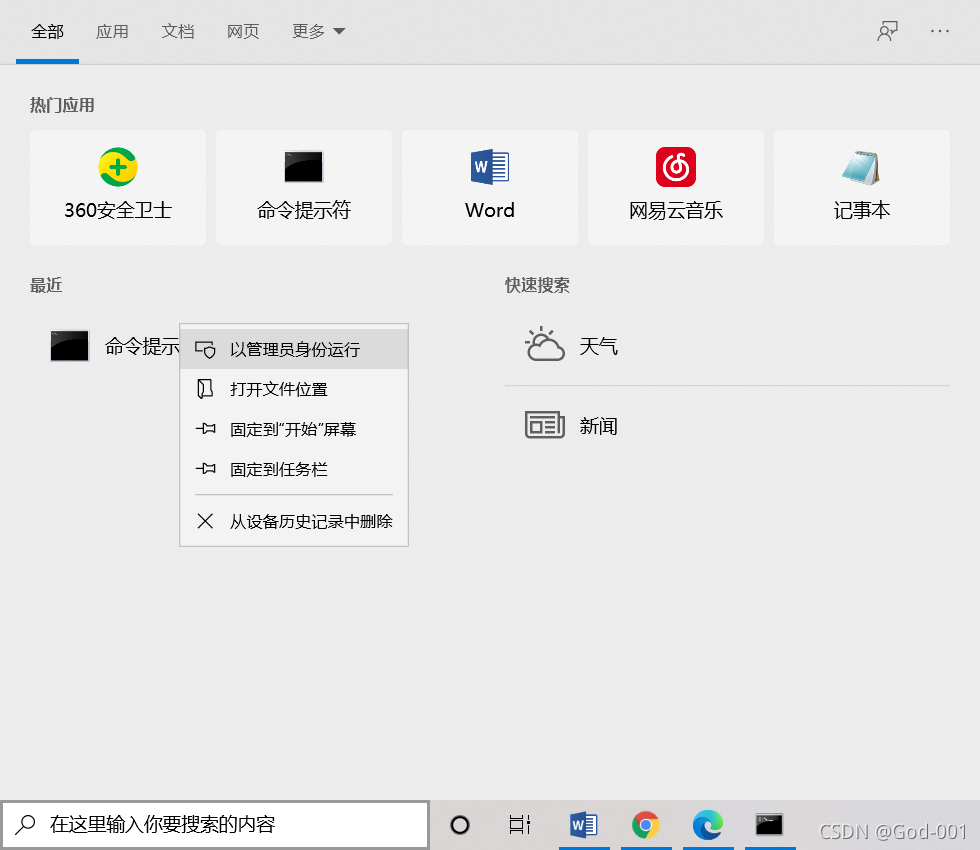Choose 从设备历史记录中删除
This screenshot has width=980, height=850.
[x=294, y=521]
